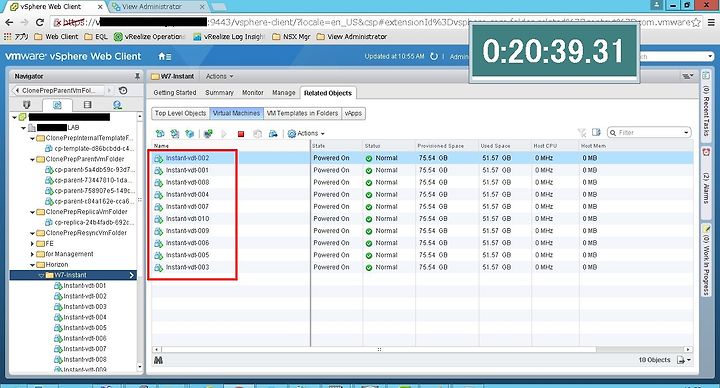Click the grayed icon beside the red stop

pos(257,134)
